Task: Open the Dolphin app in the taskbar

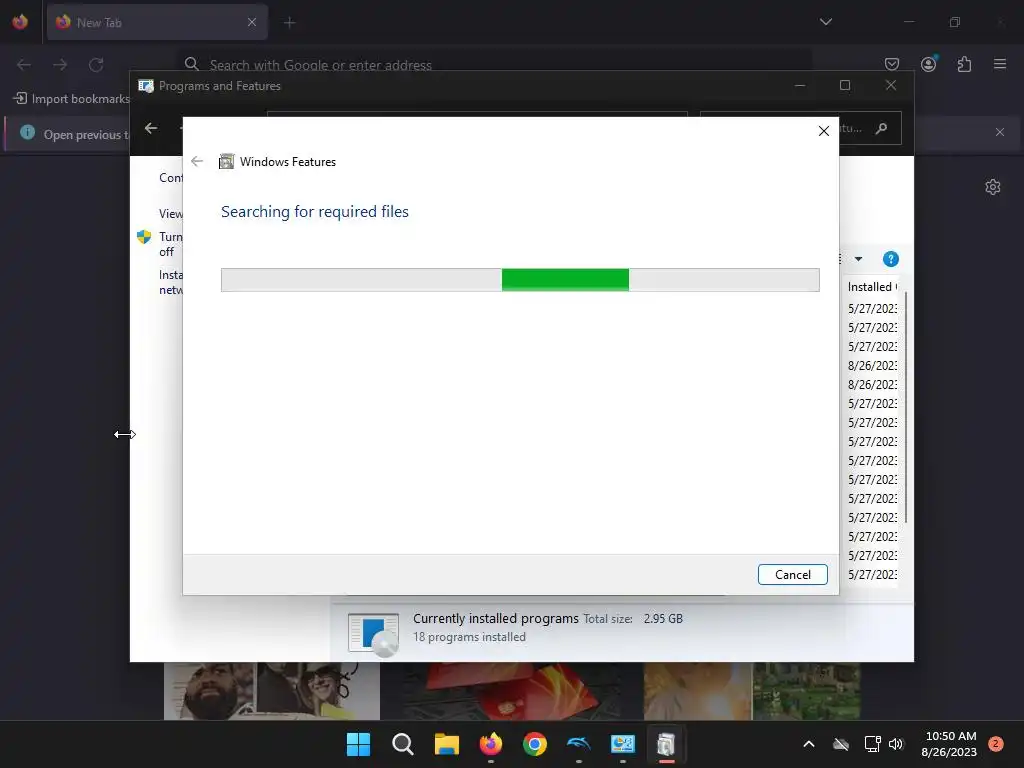Action: tap(579, 744)
